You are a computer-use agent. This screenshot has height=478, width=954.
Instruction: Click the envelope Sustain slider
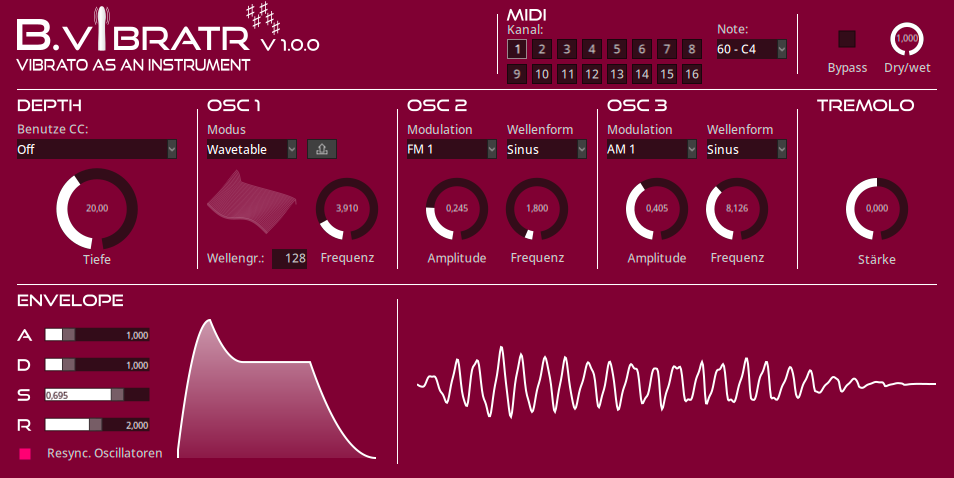point(97,394)
